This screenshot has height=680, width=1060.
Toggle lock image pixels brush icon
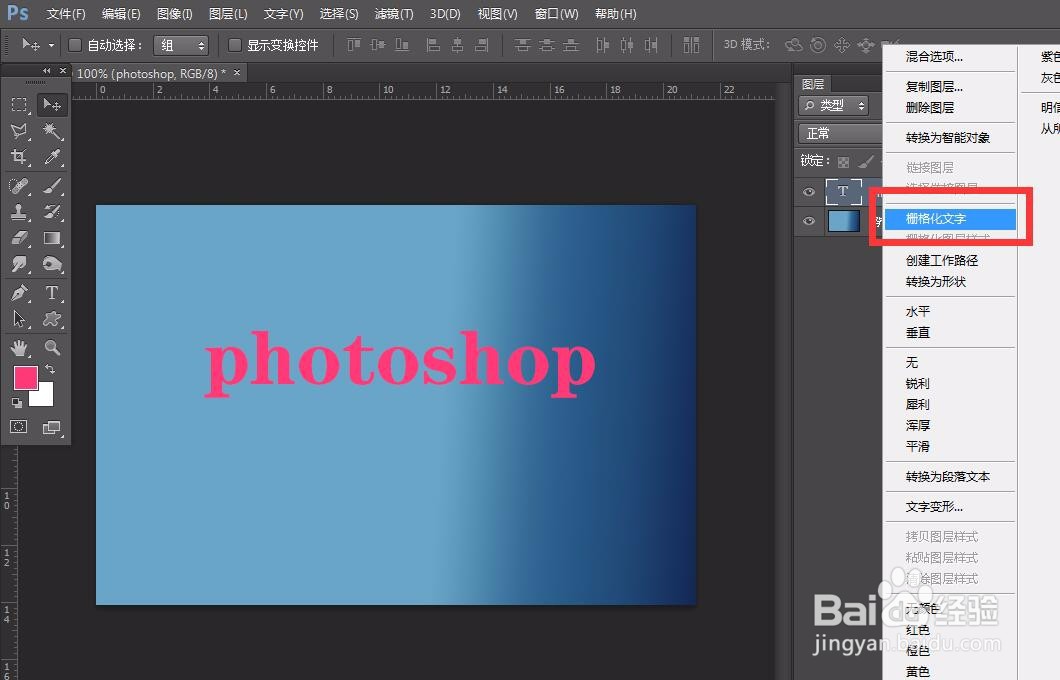865,162
